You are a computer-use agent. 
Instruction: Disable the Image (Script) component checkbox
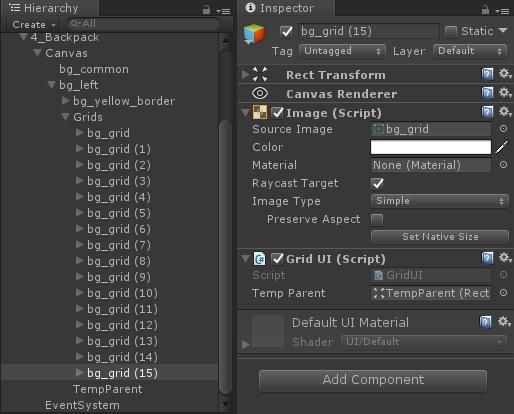[x=277, y=113]
